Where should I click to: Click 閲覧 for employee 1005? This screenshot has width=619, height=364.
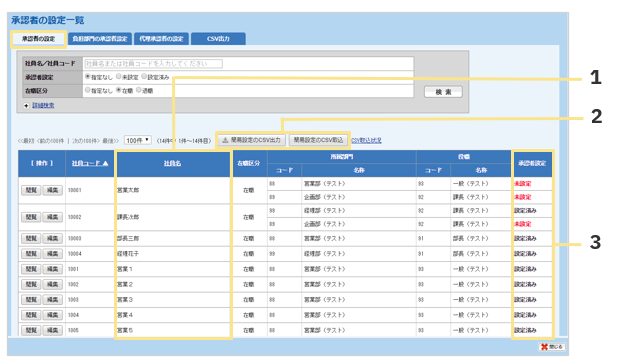click(x=31, y=330)
